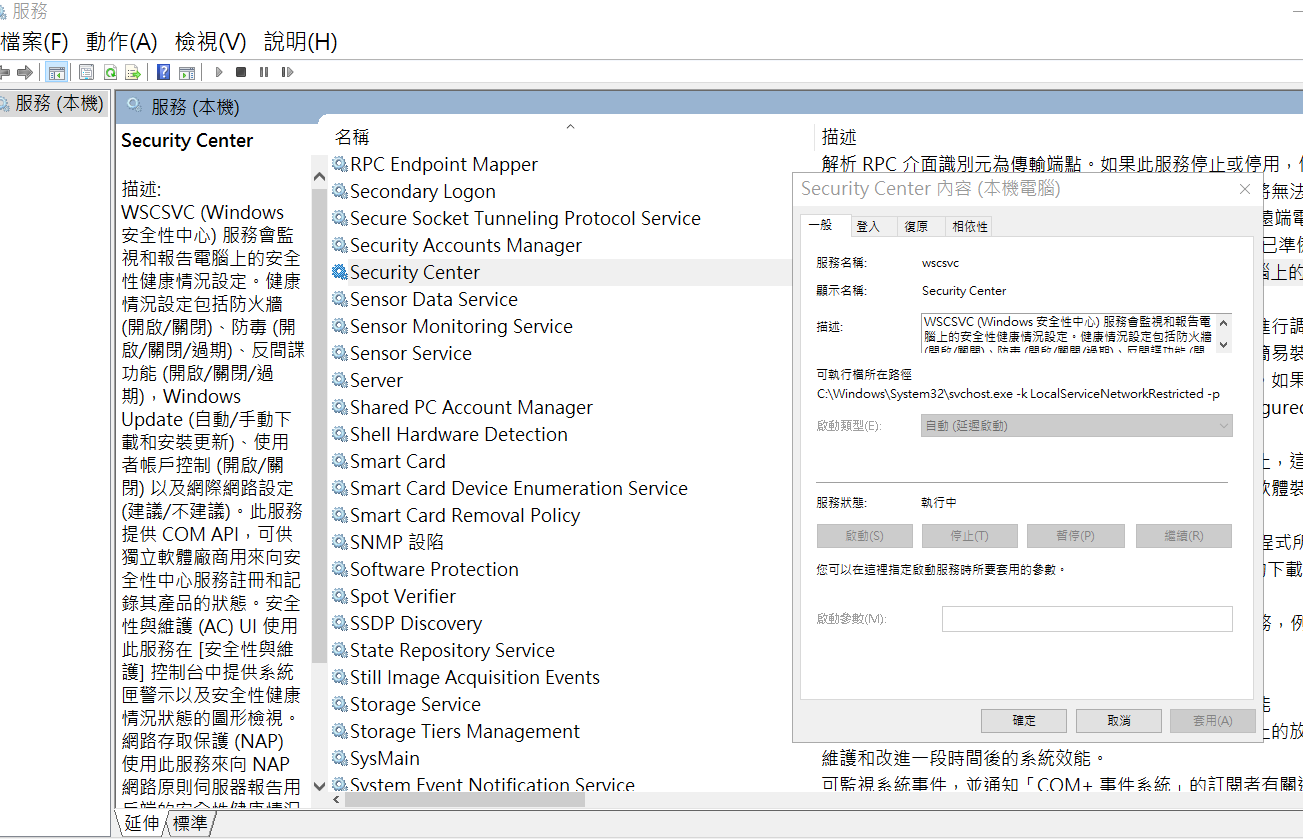
Task: Click the 繼續(R) button
Action: [x=1183, y=536]
